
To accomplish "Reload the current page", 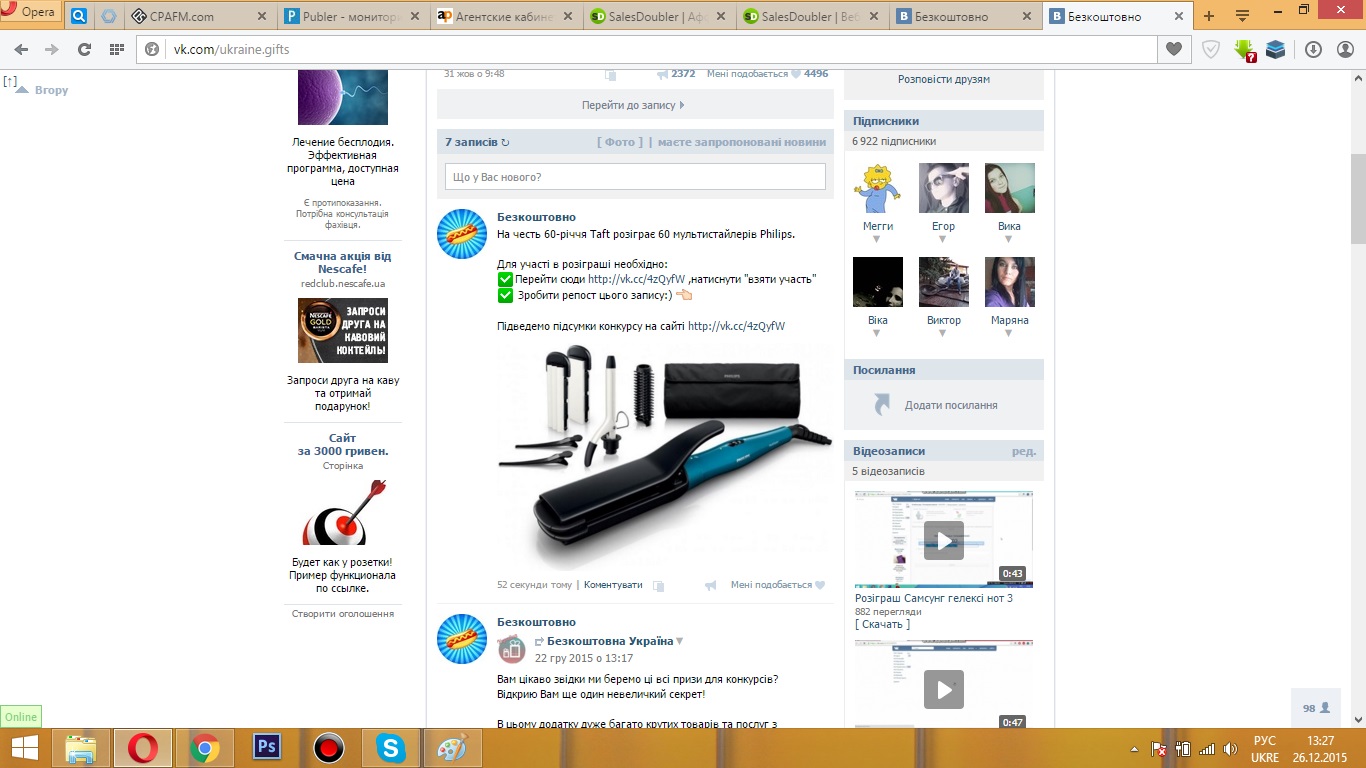I will point(84,49).
